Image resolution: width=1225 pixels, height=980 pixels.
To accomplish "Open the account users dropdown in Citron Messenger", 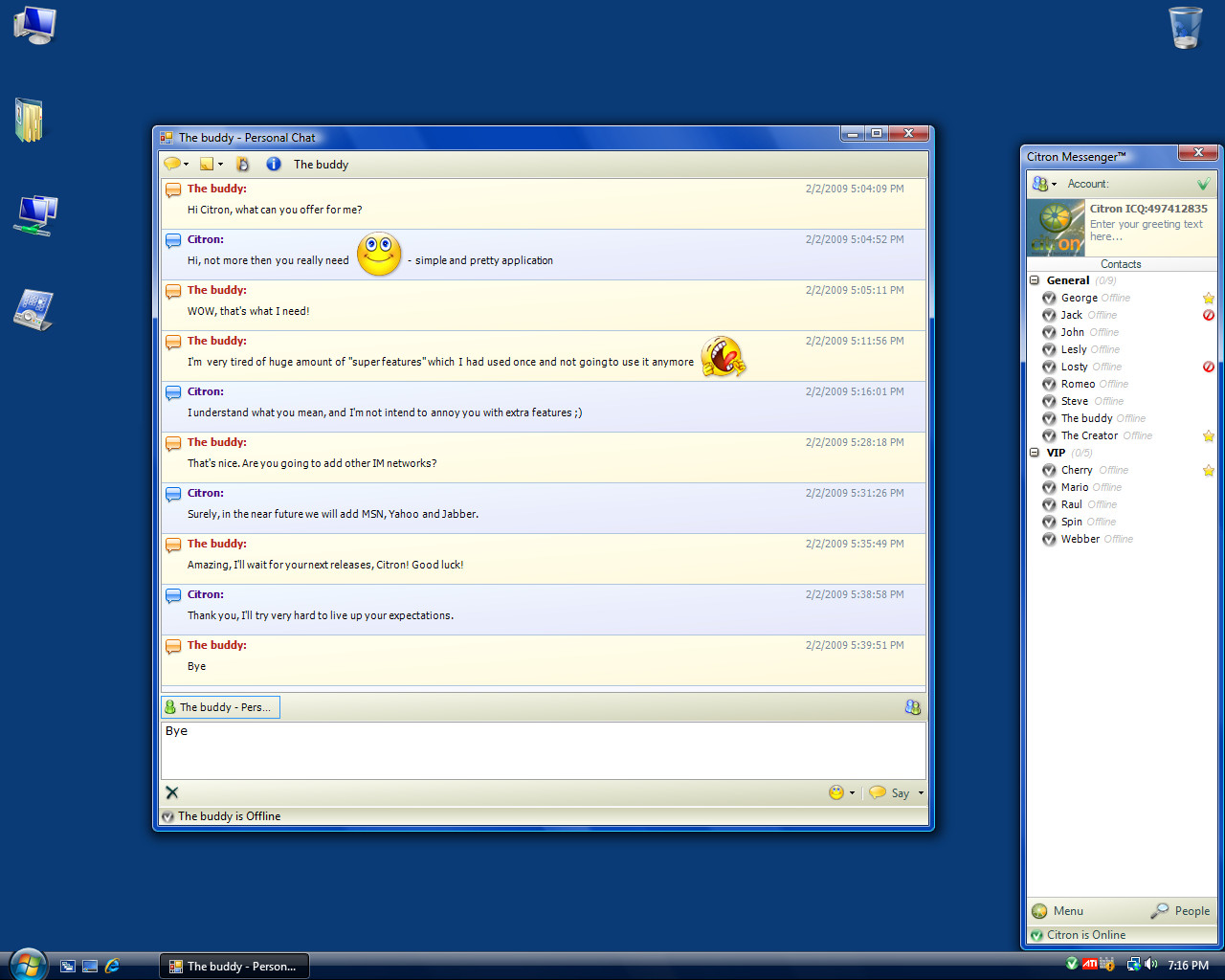I will (1044, 183).
